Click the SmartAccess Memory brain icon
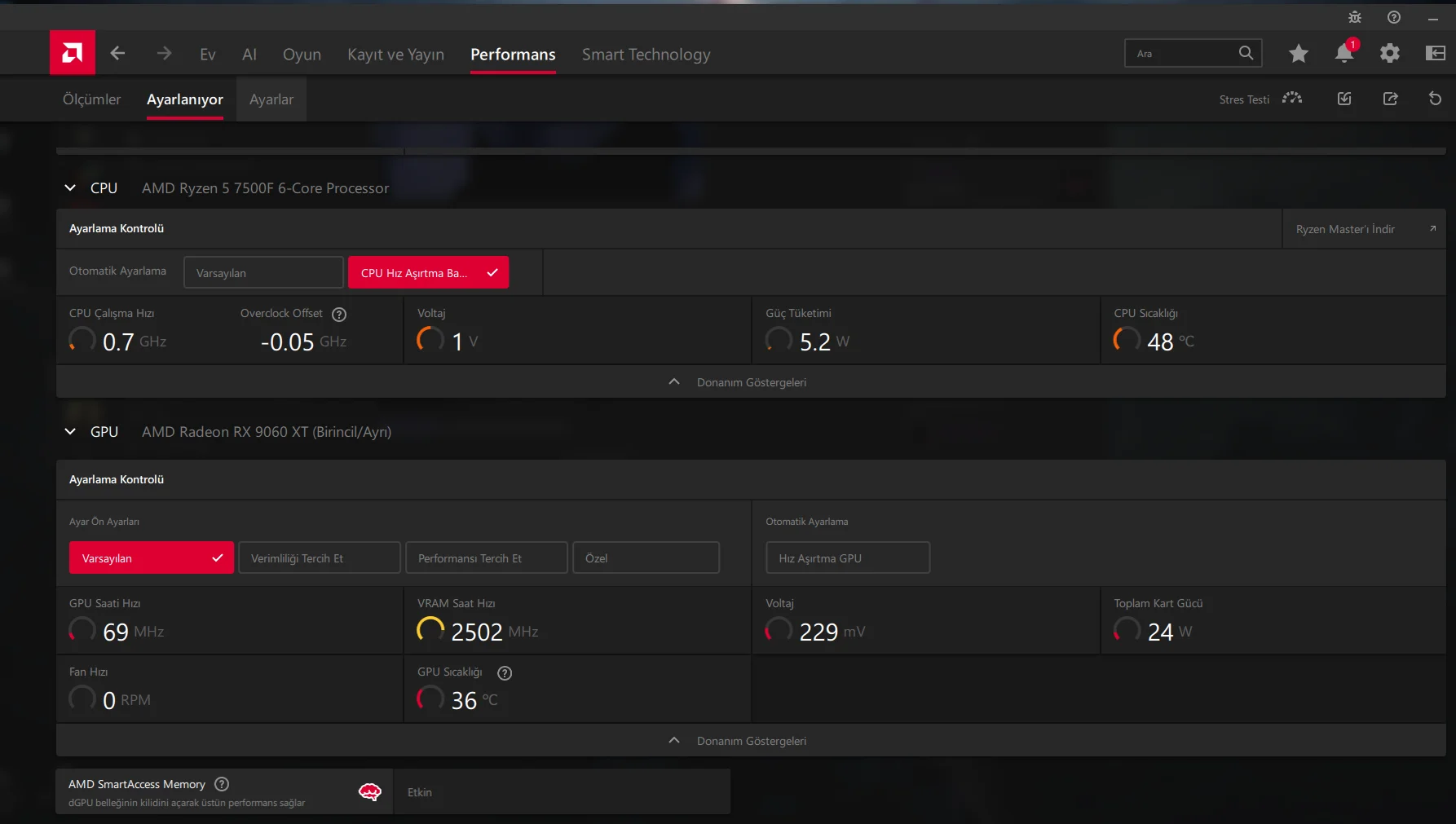 click(370, 791)
